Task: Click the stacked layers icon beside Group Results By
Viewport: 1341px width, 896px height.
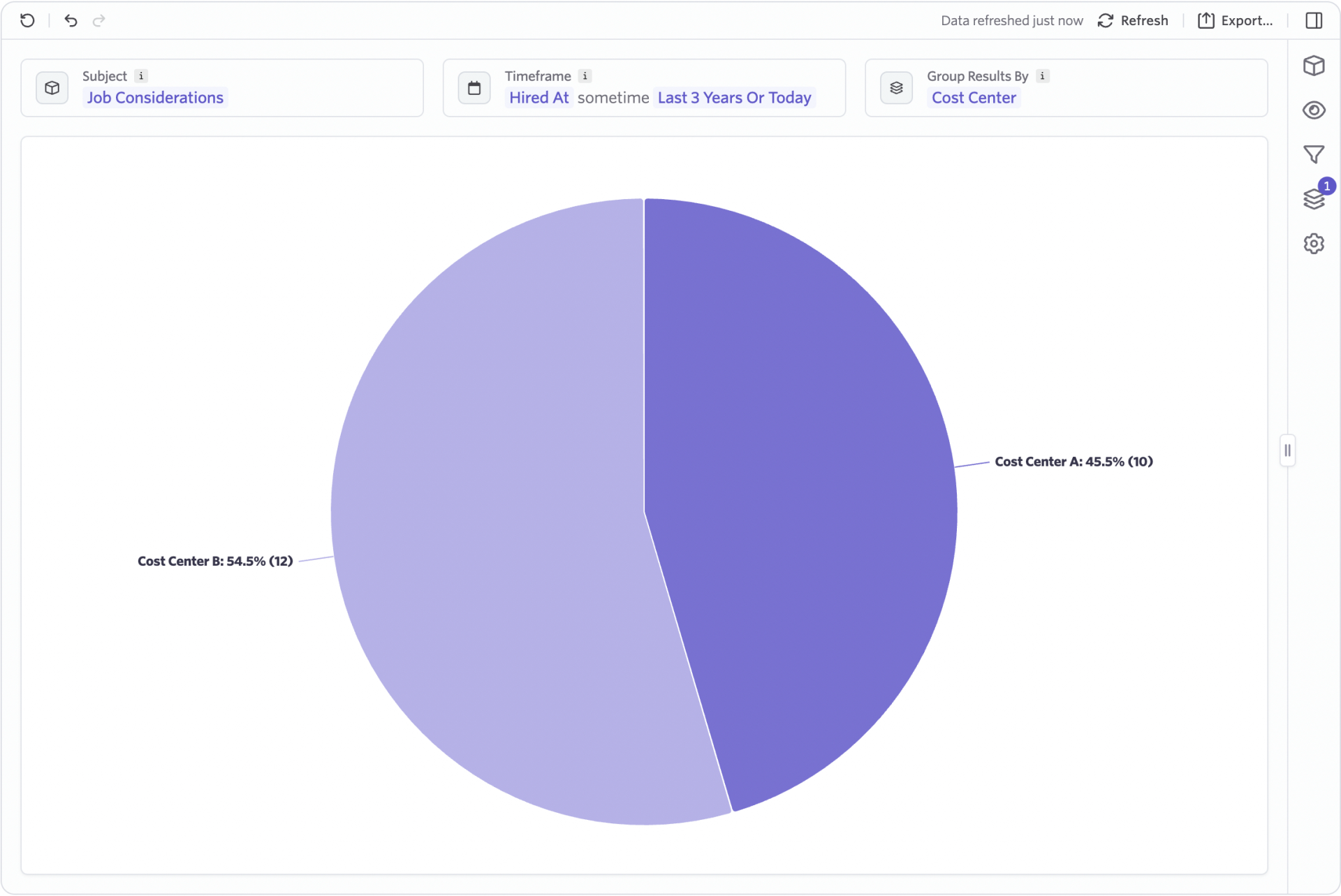Action: coord(897,87)
